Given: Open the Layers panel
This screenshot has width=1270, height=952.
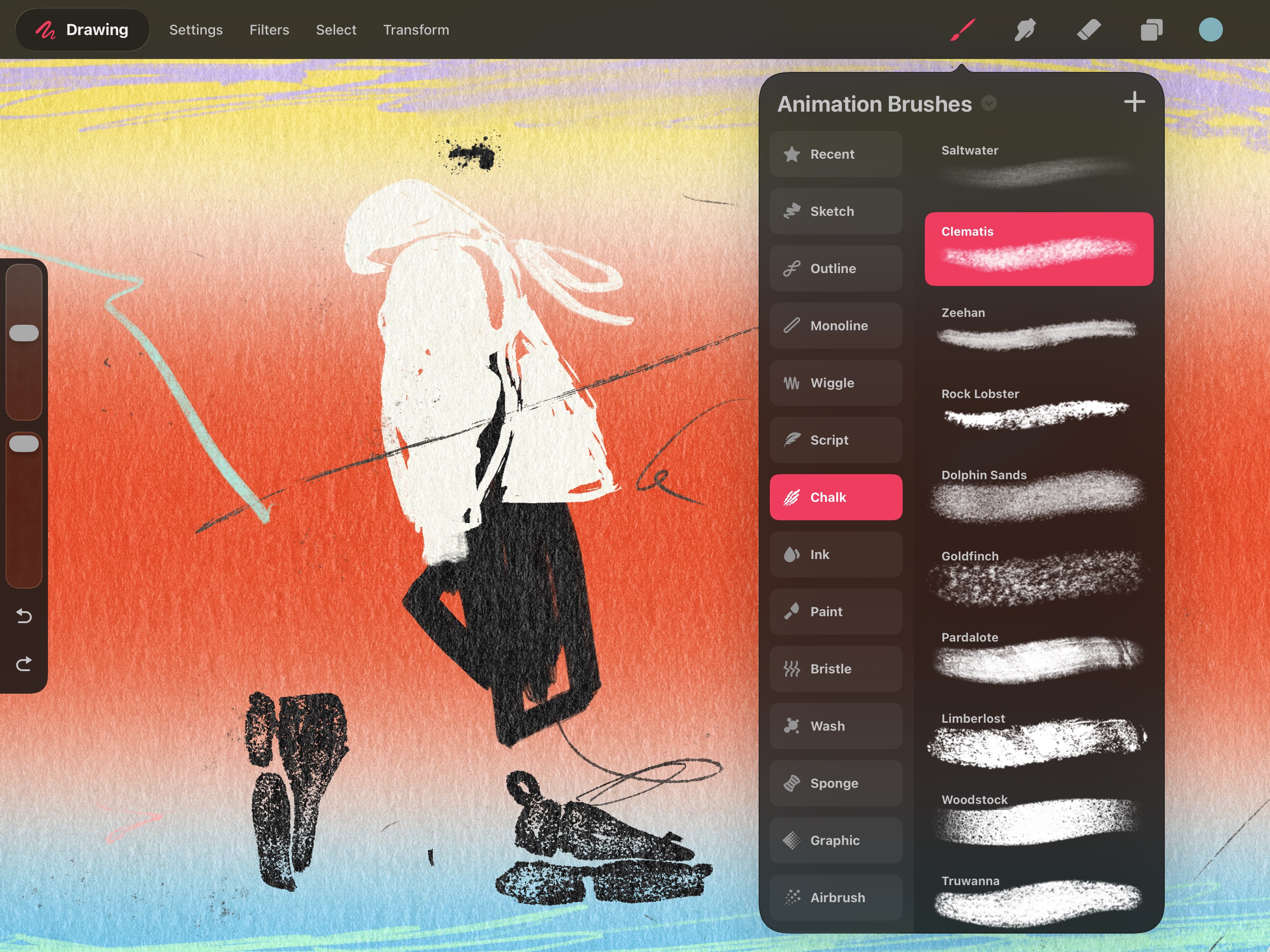Looking at the screenshot, I should [x=1151, y=29].
